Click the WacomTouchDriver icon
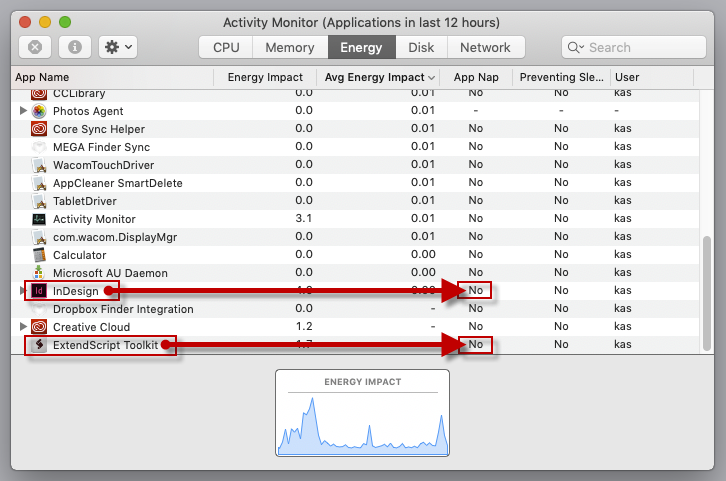726x481 pixels. pos(39,165)
